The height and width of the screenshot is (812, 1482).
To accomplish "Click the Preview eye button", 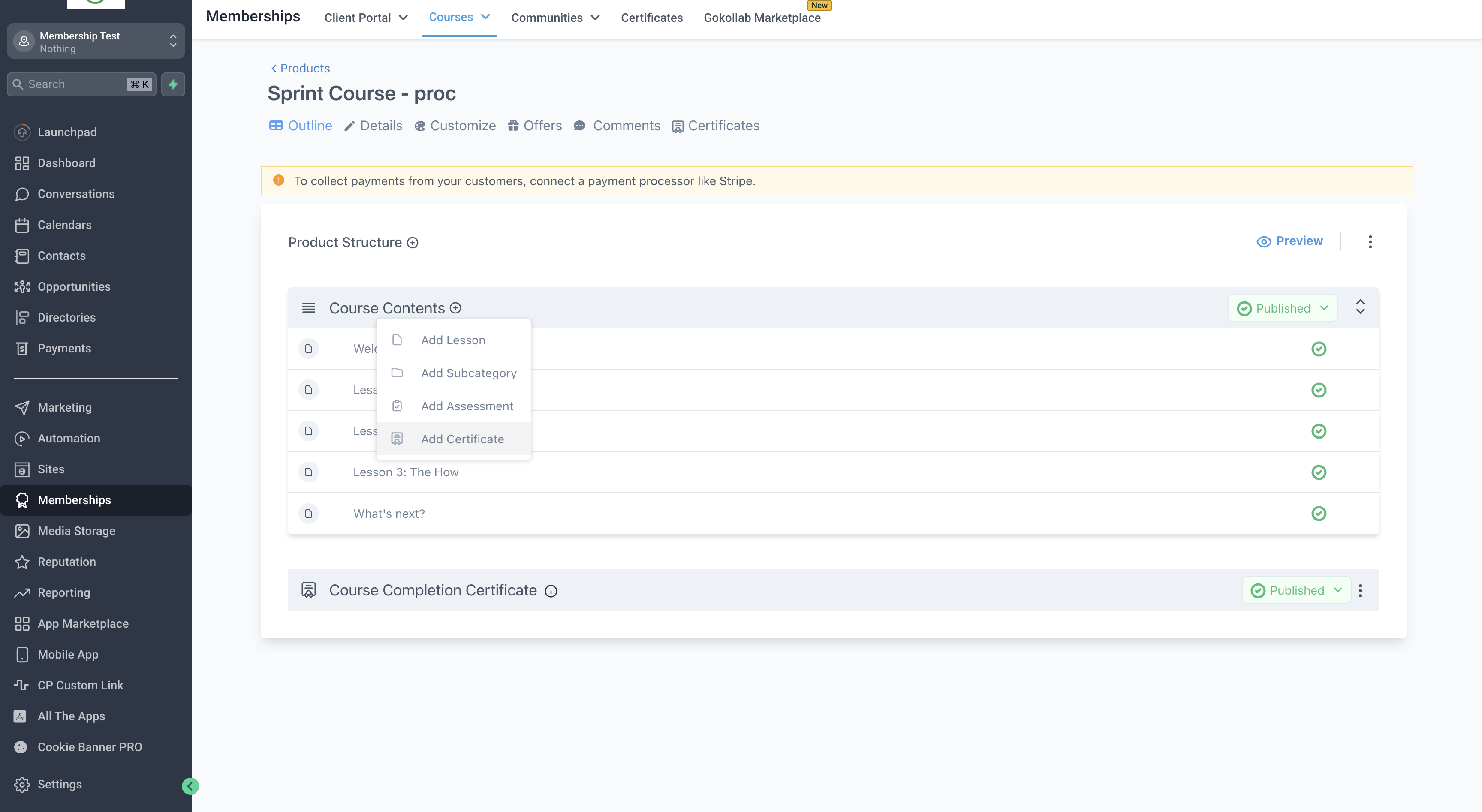I will click(x=1289, y=241).
